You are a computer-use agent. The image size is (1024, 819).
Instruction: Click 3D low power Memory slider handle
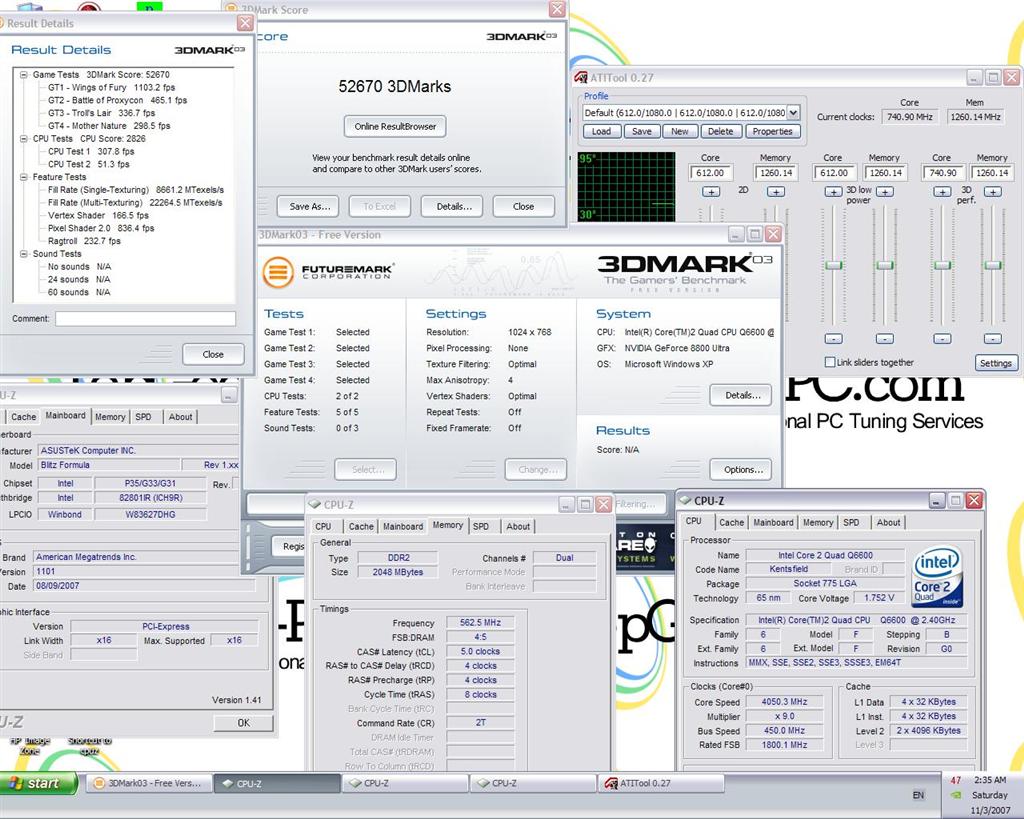coord(885,265)
